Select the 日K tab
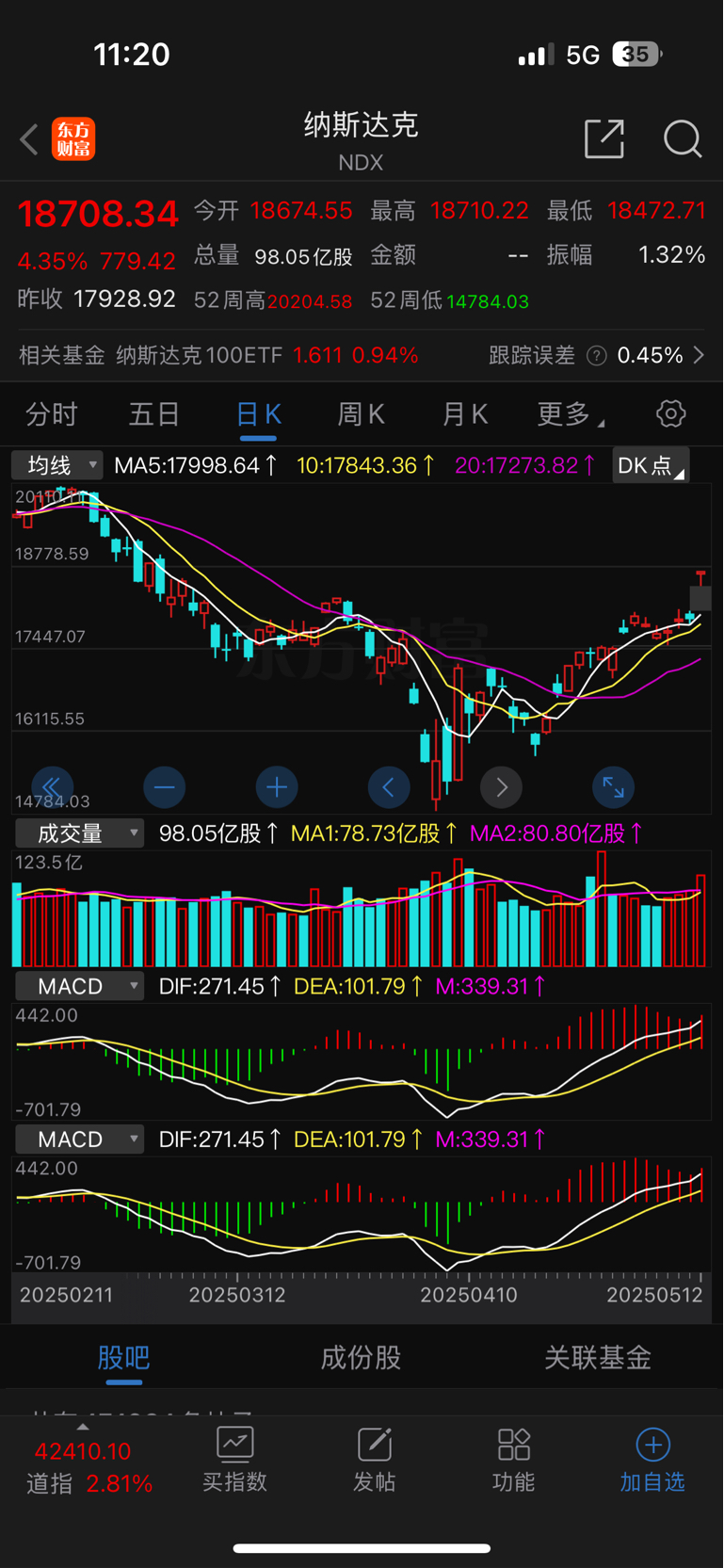724x1568 pixels. [x=258, y=414]
